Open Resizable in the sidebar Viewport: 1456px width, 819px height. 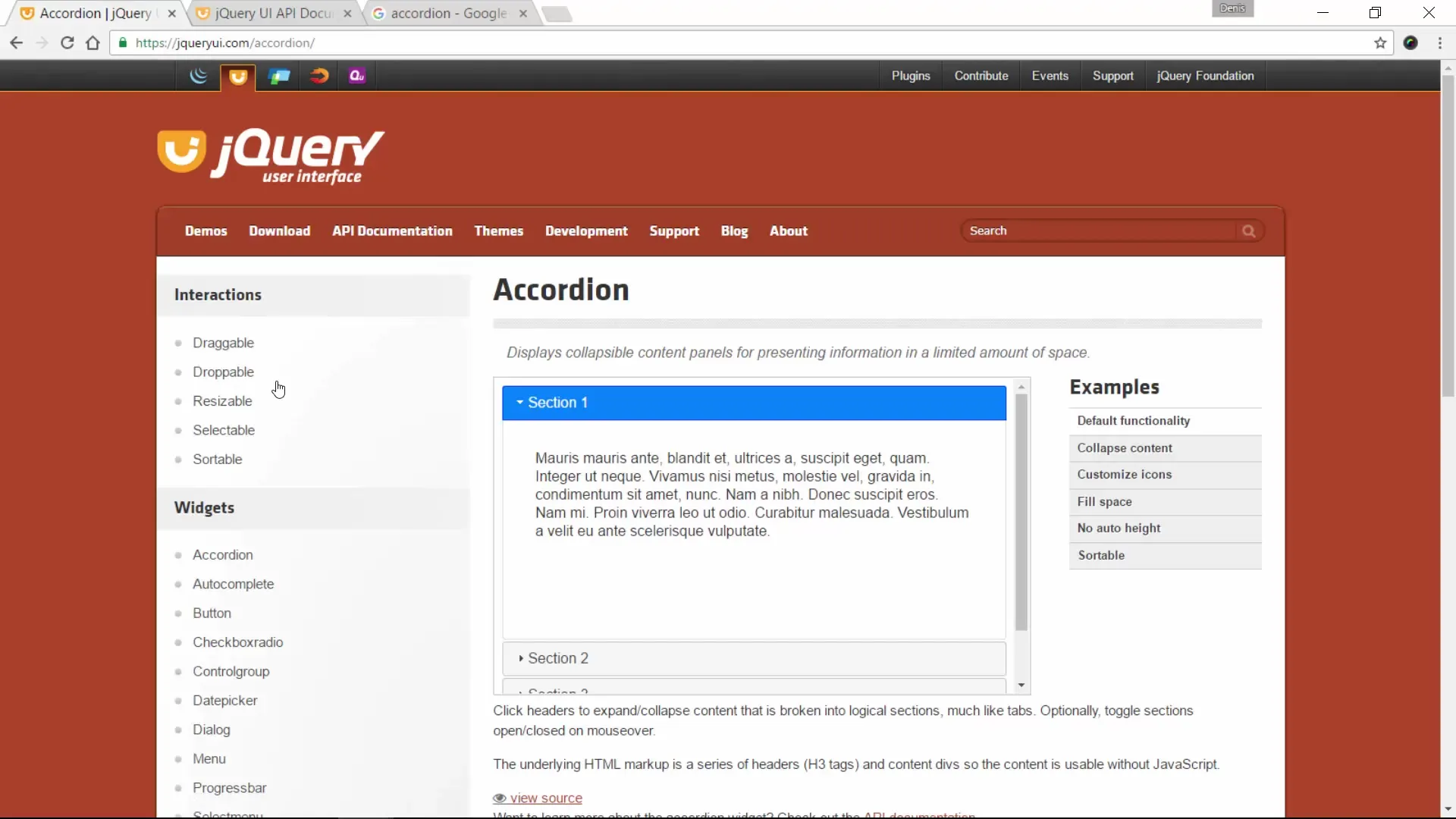pos(222,401)
